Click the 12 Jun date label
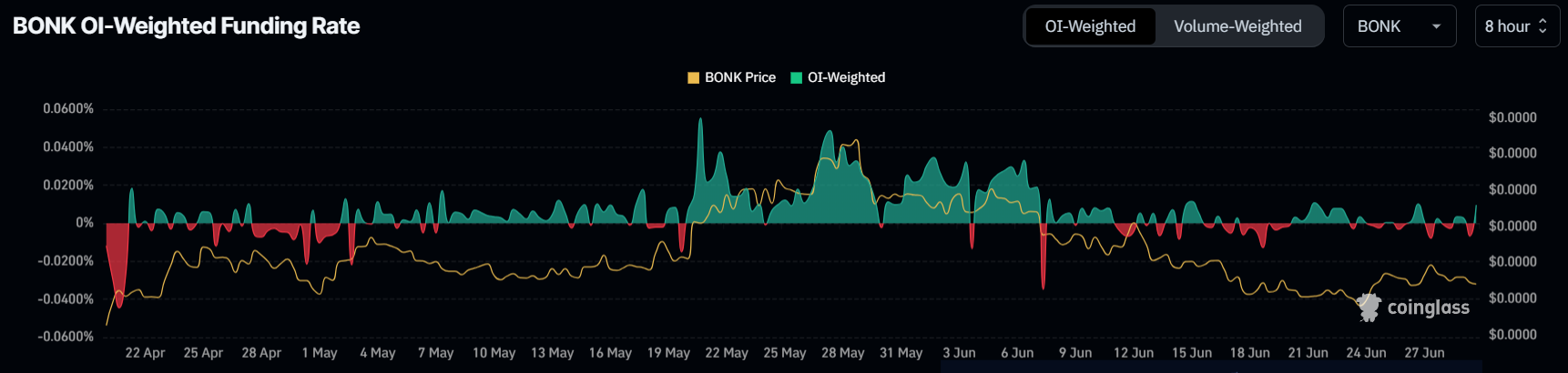This screenshot has width=1568, height=373. [x=1134, y=353]
